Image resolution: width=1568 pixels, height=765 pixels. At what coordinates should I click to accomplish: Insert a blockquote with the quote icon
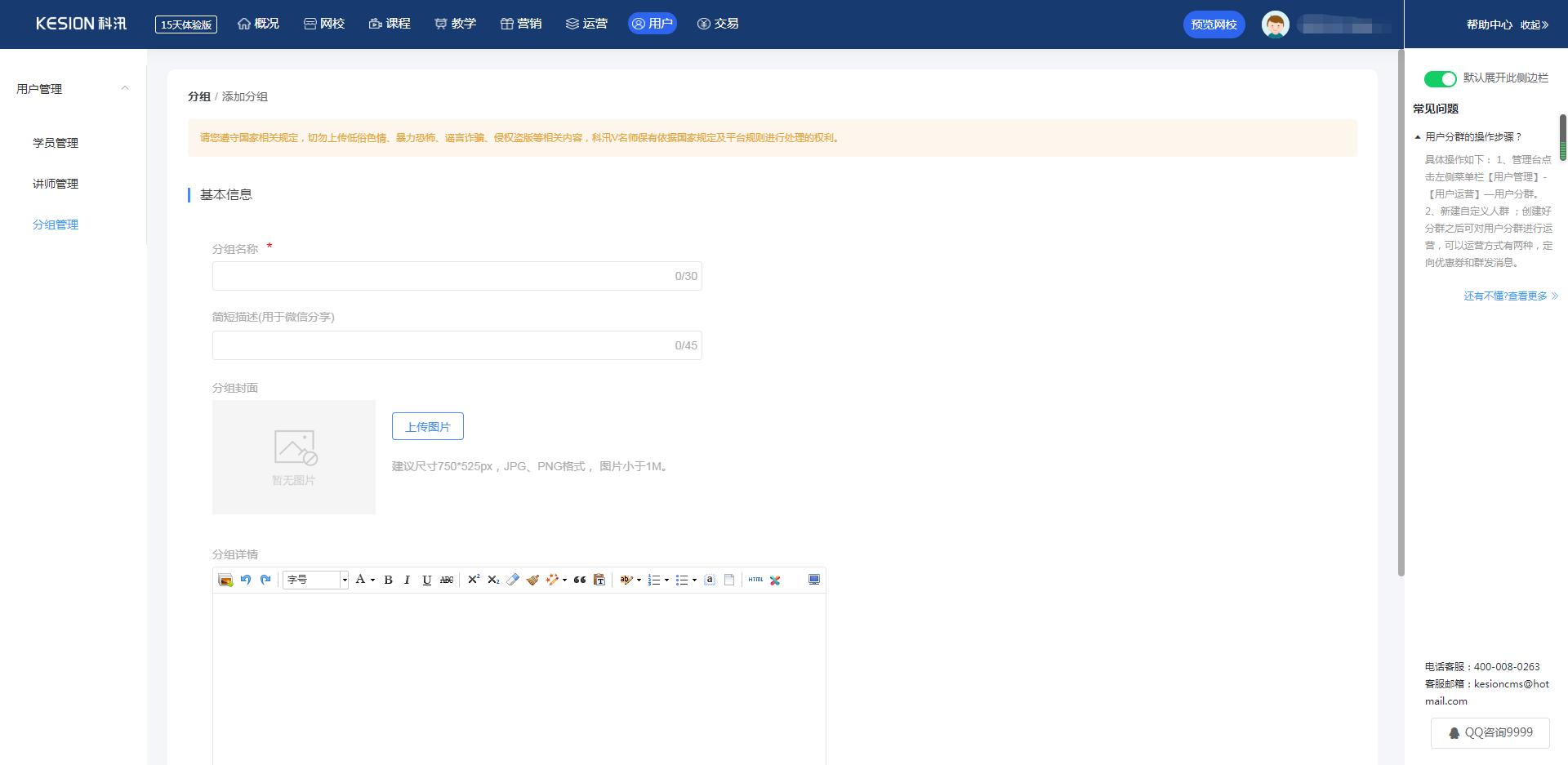[x=580, y=580]
